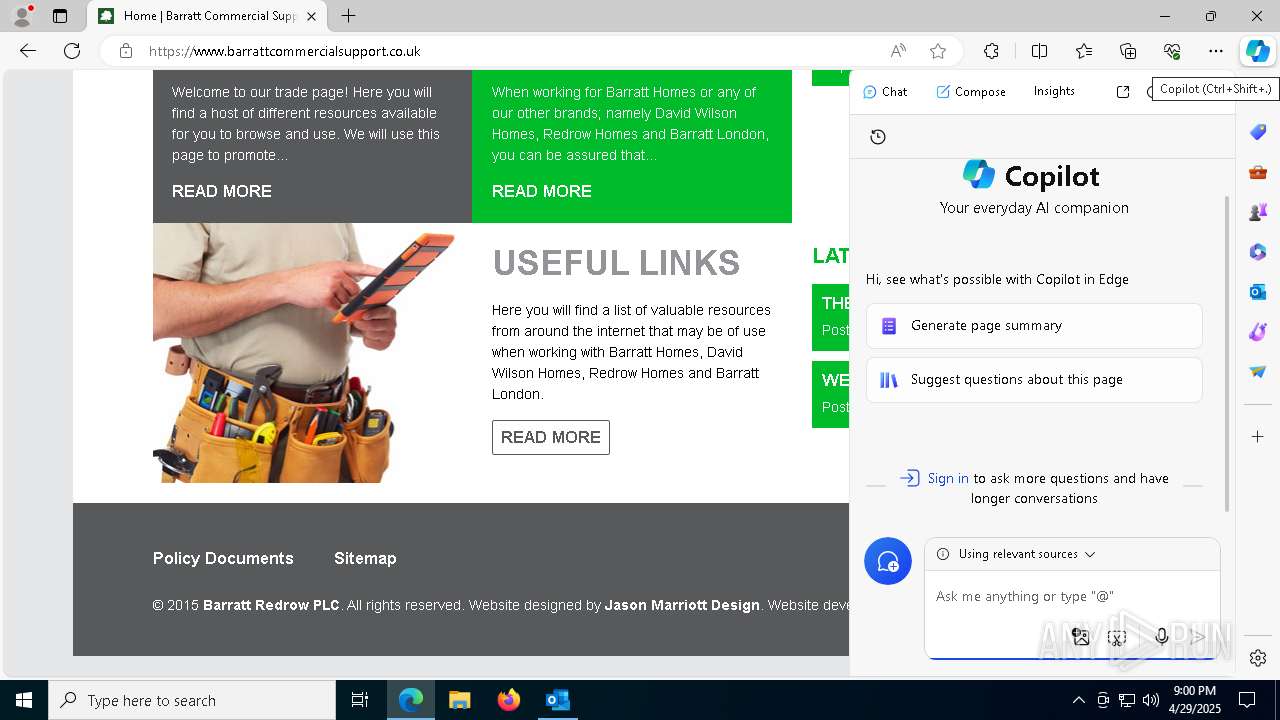The width and height of the screenshot is (1280, 720).
Task: Open split screen view
Action: pyautogui.click(x=1039, y=51)
